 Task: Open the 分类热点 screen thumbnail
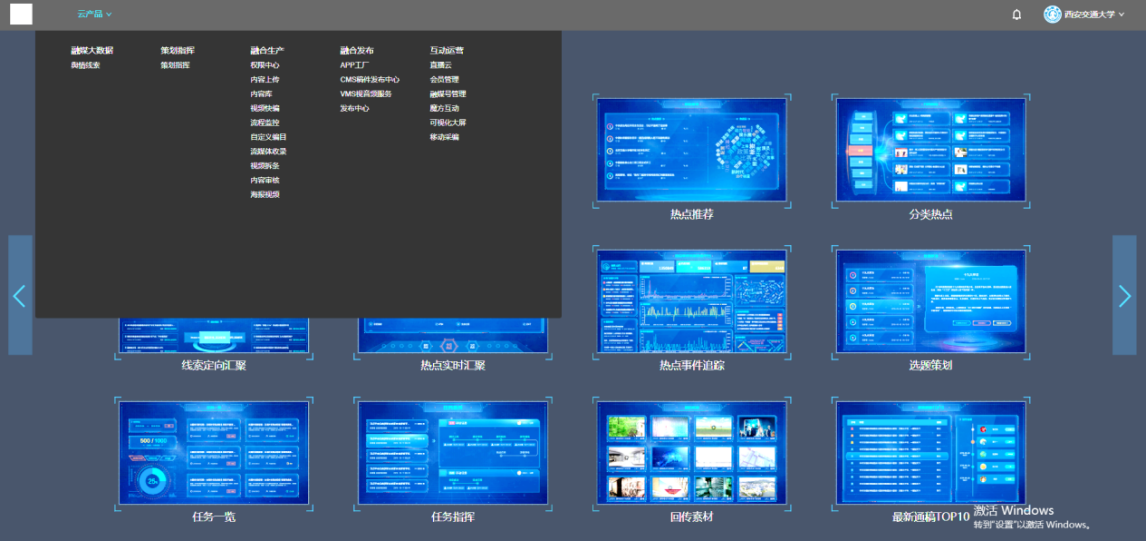930,150
